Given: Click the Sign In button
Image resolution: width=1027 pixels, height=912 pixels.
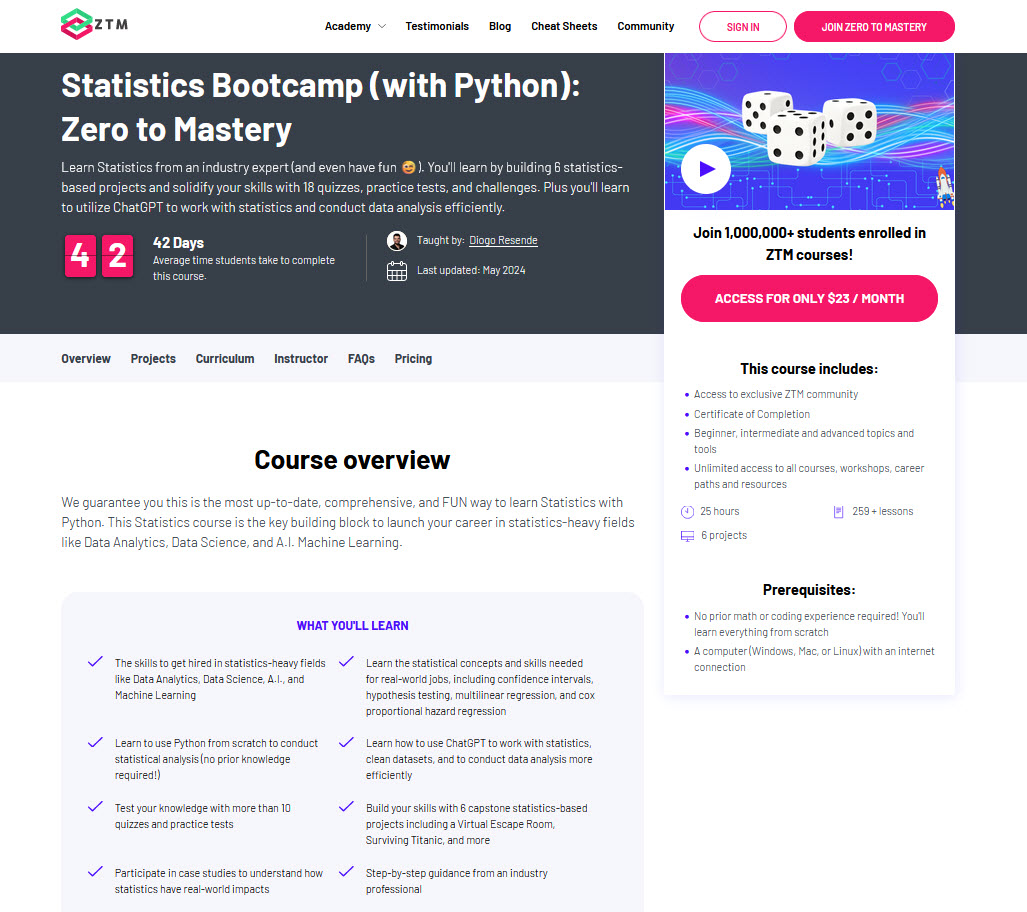Looking at the screenshot, I should [743, 27].
